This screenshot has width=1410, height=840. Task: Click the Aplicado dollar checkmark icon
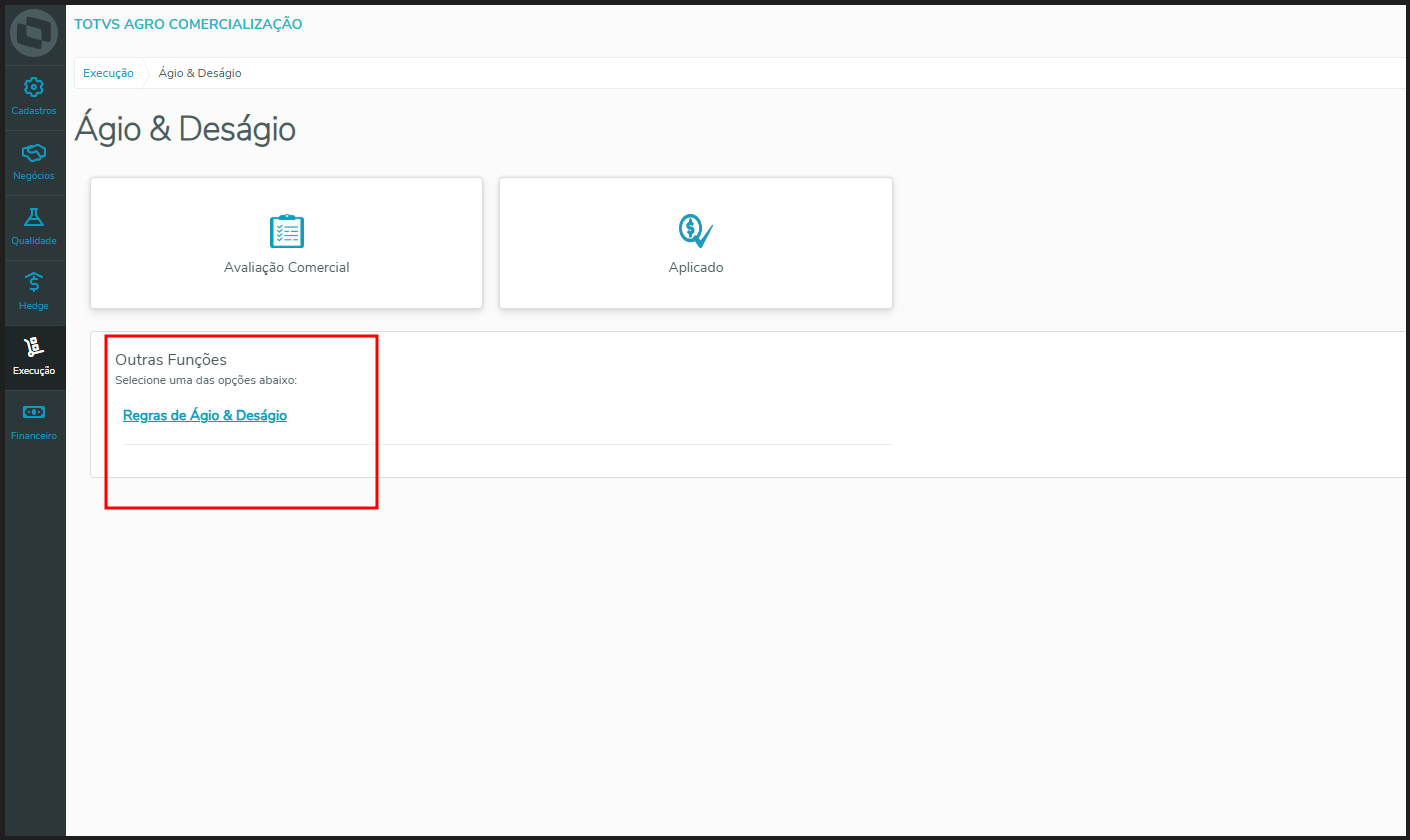point(695,231)
